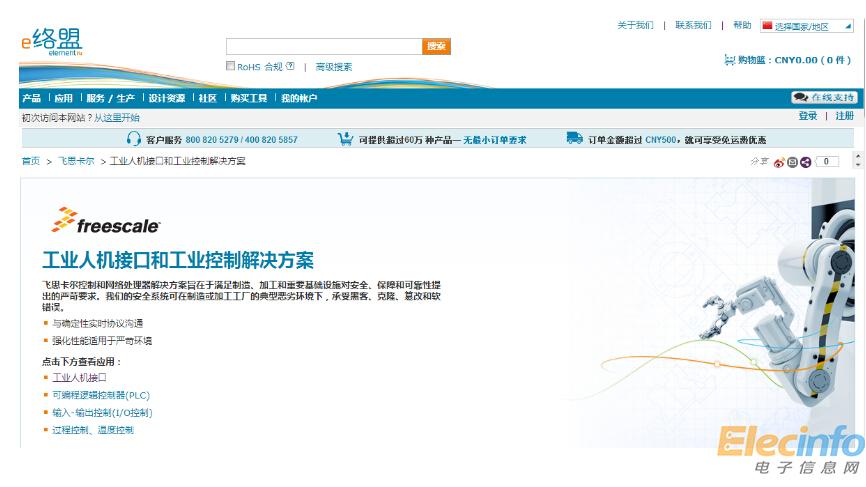
Task: Open the 可编程逻辑控制器(PLC) link
Action: 101,395
